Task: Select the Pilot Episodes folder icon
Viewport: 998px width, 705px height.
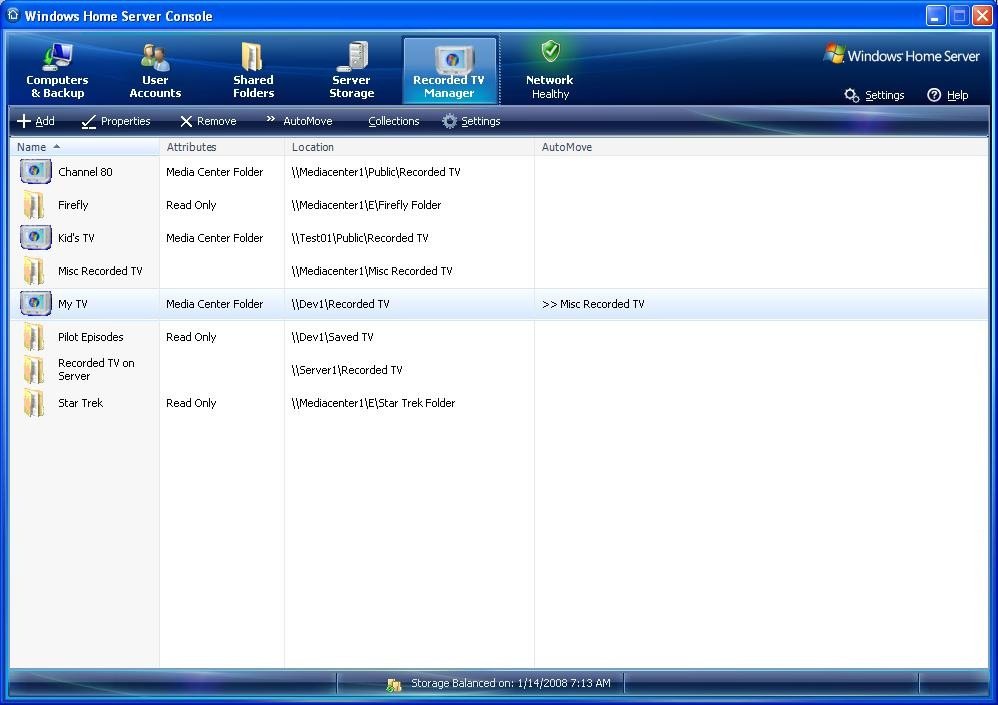Action: click(34, 337)
